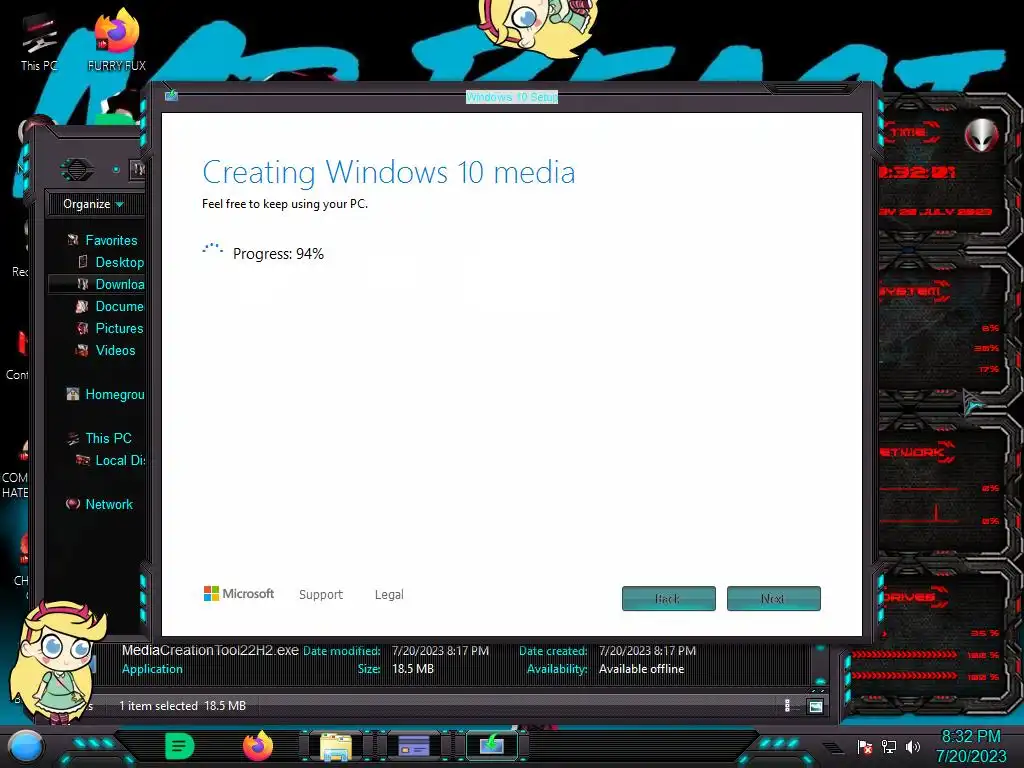Click the Size value 18.5 MB in details pane
This screenshot has width=1024, height=768.
pyautogui.click(x=413, y=669)
